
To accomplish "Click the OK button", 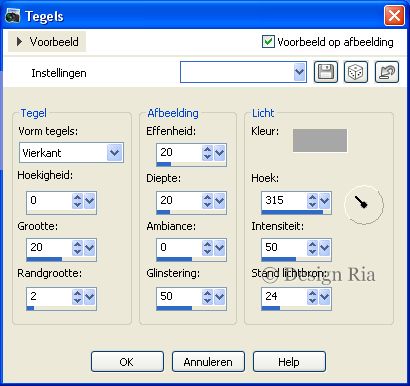I will point(127,362).
